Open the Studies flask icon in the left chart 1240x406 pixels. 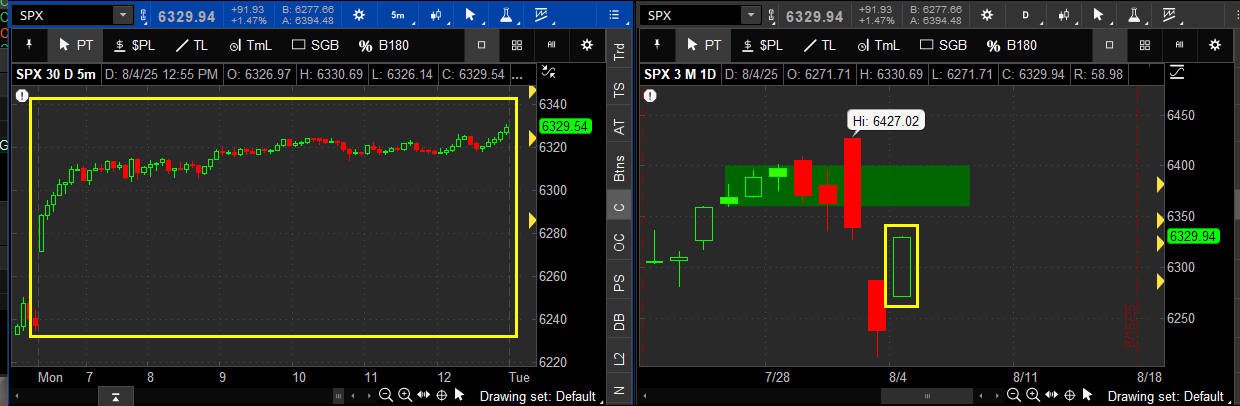505,15
